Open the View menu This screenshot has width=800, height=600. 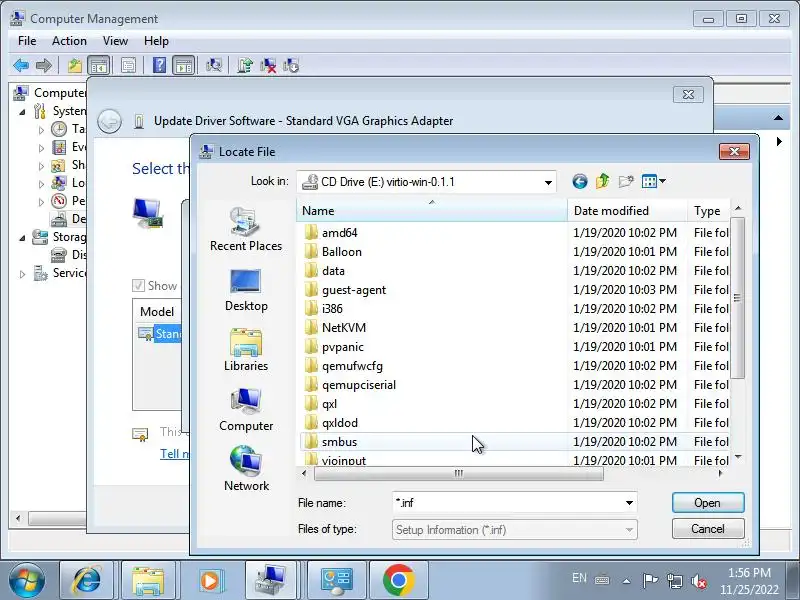click(x=115, y=41)
